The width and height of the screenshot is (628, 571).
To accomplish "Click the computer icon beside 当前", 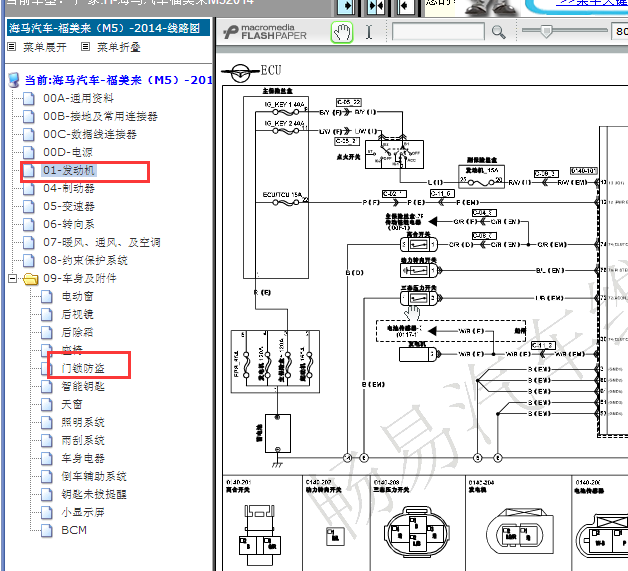I will (14, 80).
